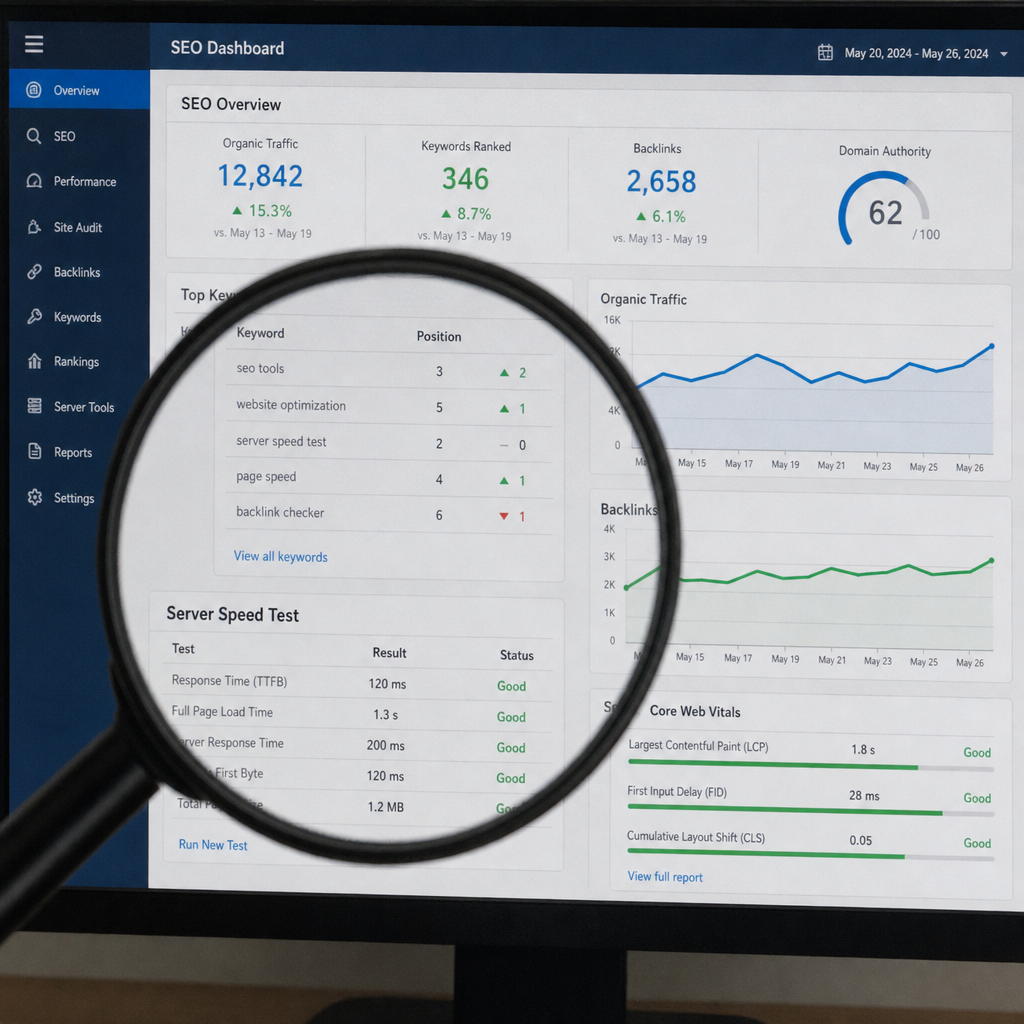Click the Backlinks chain icon
This screenshot has height=1024, width=1024.
[34, 272]
